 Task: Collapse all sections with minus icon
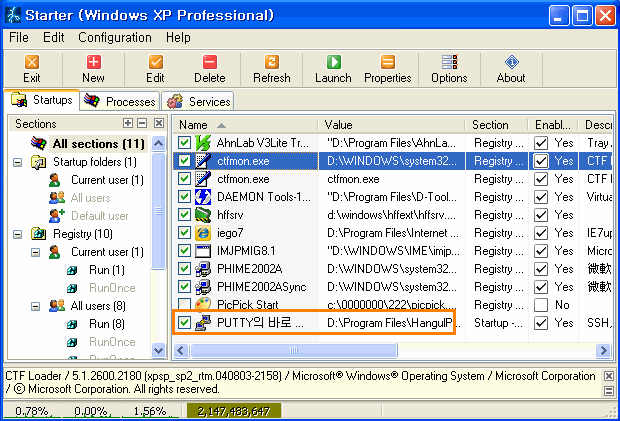coord(142,123)
